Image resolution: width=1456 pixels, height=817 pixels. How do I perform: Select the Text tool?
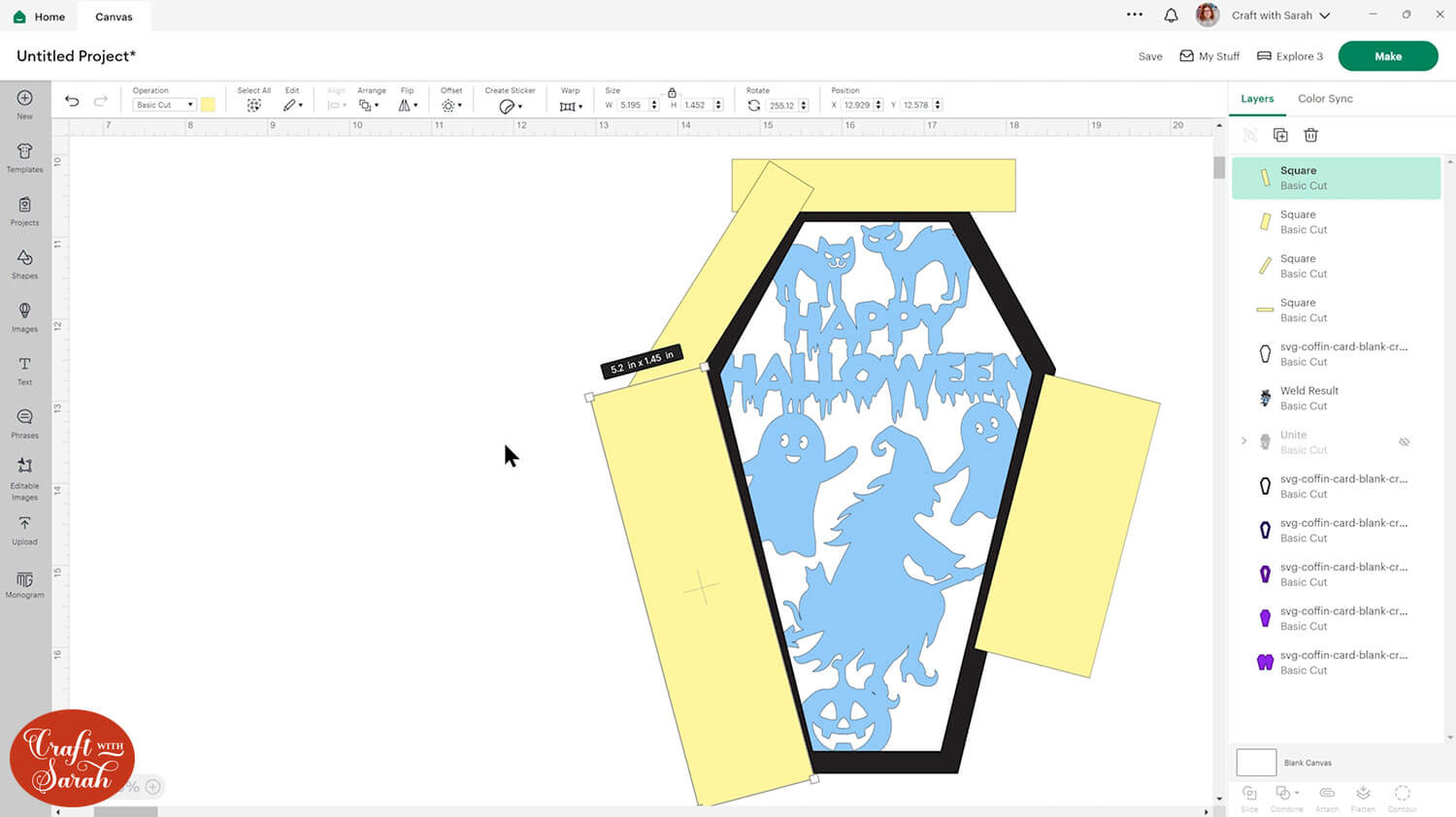(x=24, y=369)
